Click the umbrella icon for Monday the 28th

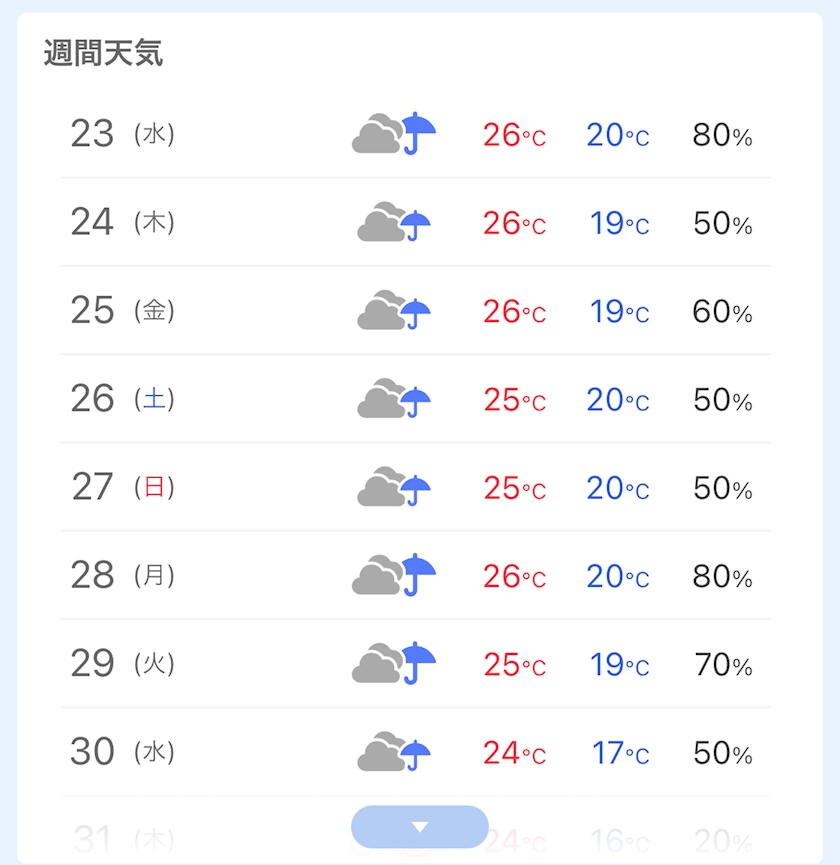[x=418, y=574]
